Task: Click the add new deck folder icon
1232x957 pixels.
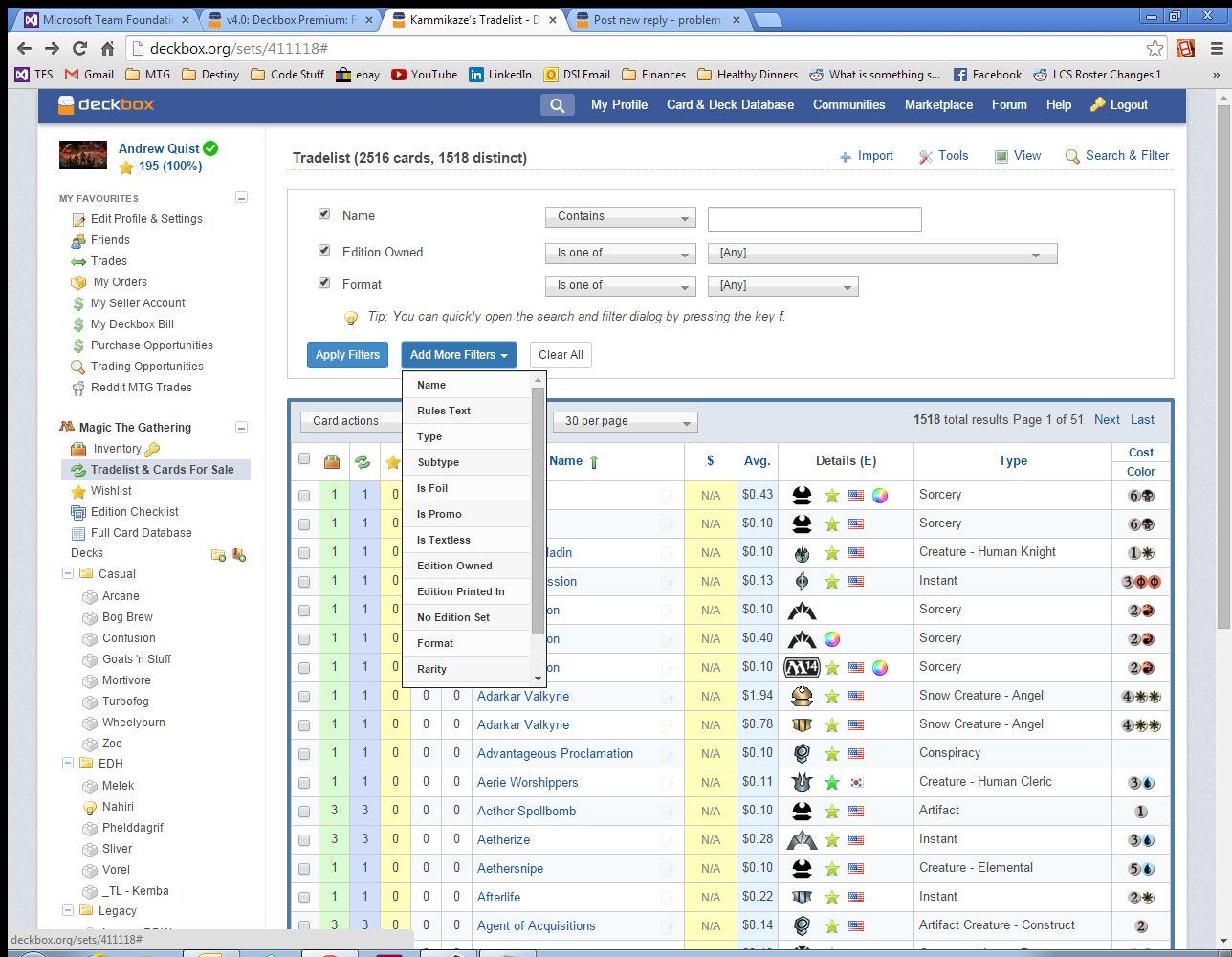Action: (218, 554)
